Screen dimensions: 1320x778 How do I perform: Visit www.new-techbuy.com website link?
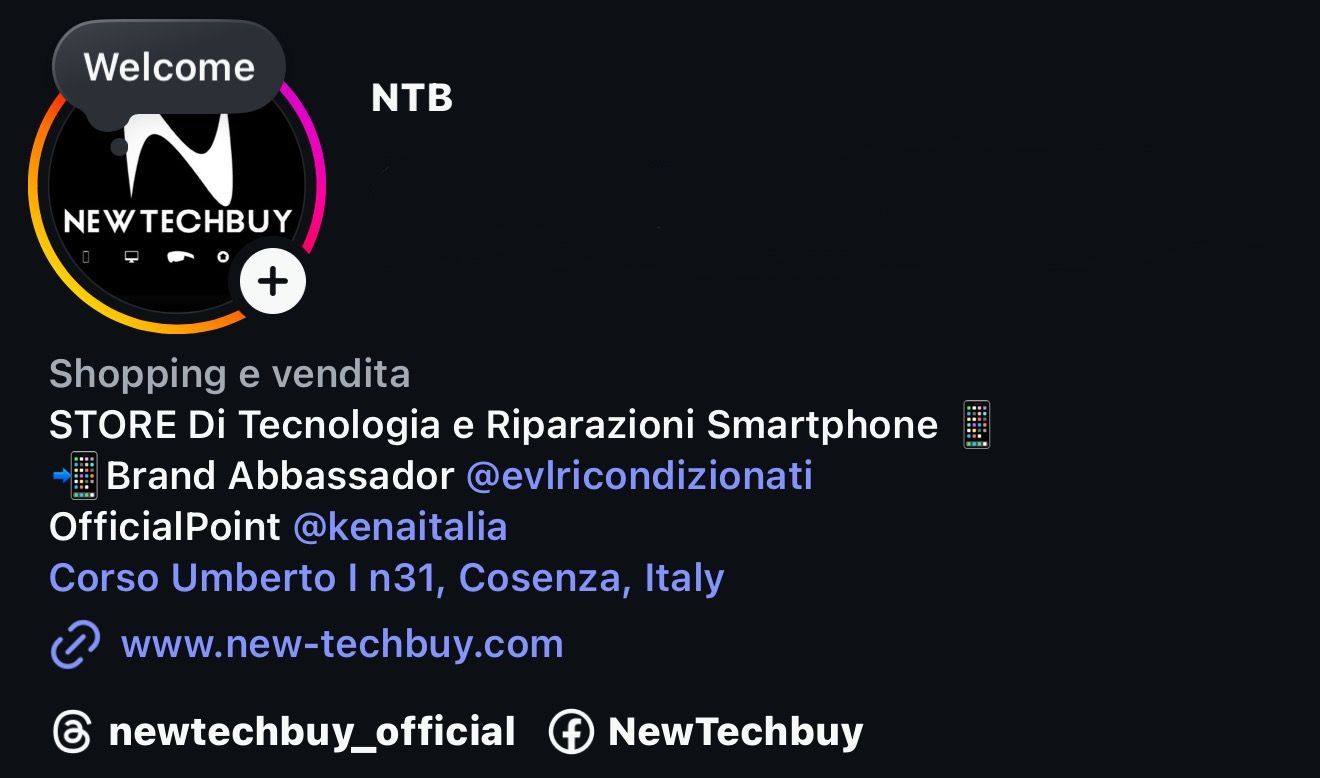[342, 644]
